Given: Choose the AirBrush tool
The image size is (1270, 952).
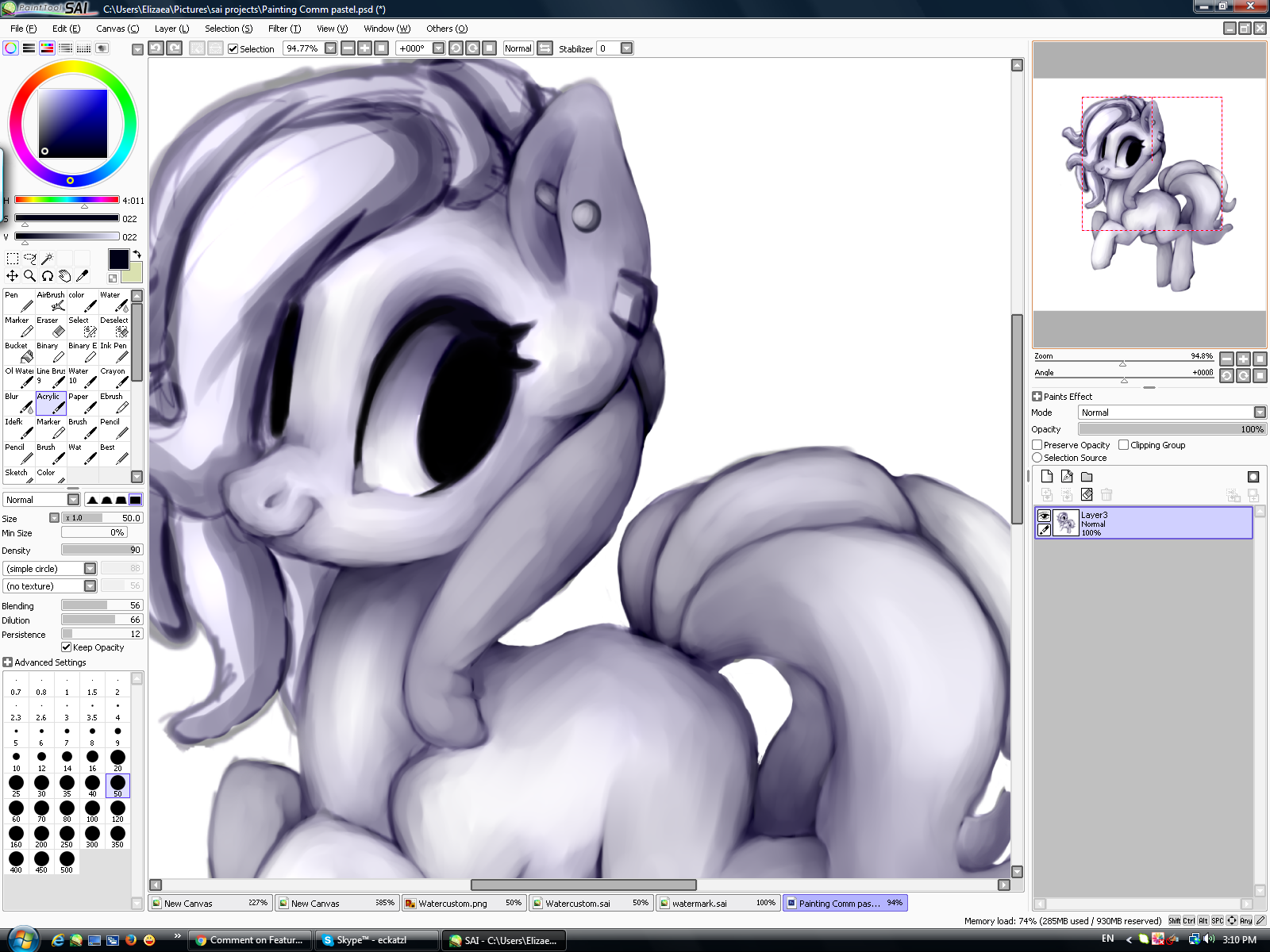Looking at the screenshot, I should click(51, 301).
